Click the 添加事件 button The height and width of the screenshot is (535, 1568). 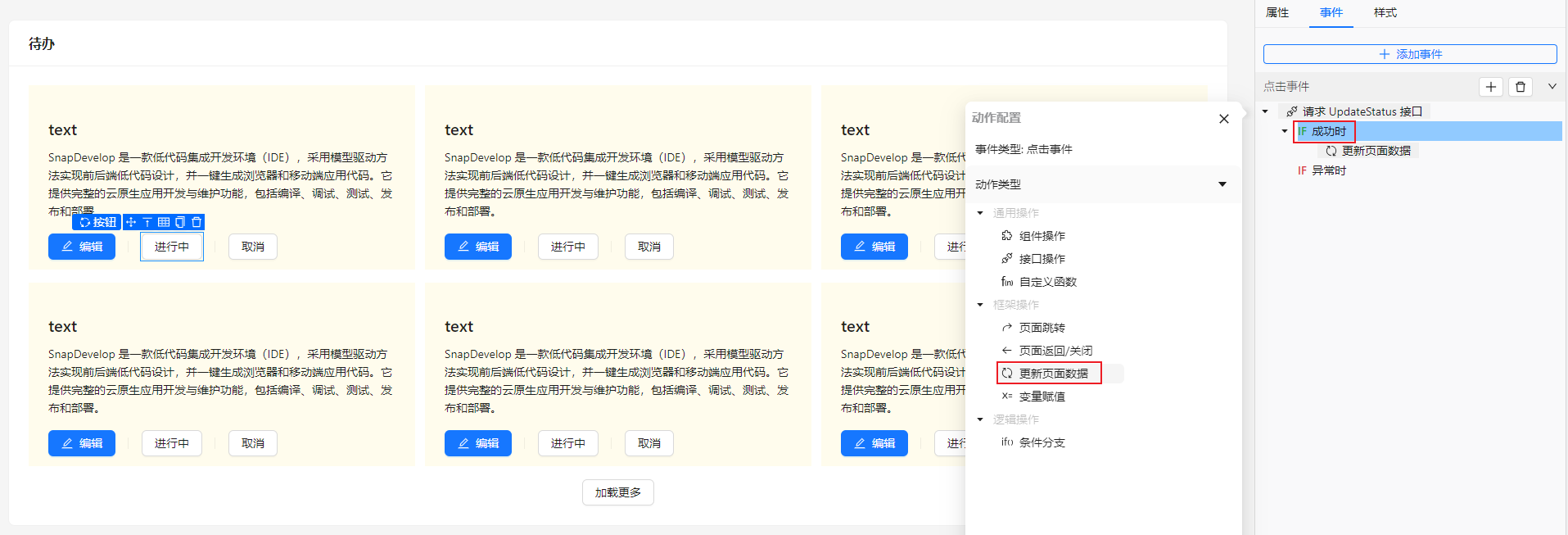point(1409,54)
